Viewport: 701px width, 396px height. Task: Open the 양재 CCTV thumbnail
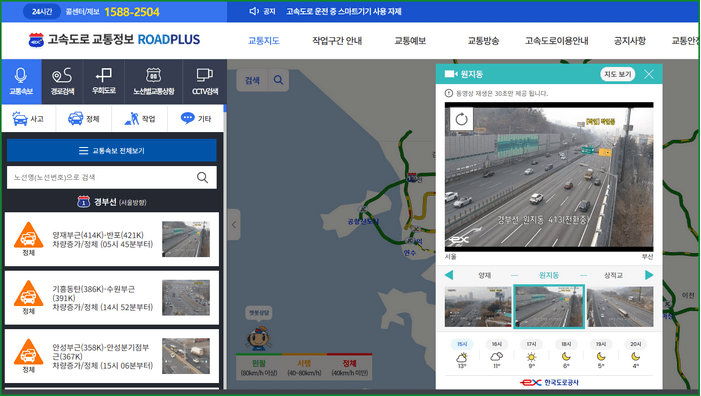478,307
